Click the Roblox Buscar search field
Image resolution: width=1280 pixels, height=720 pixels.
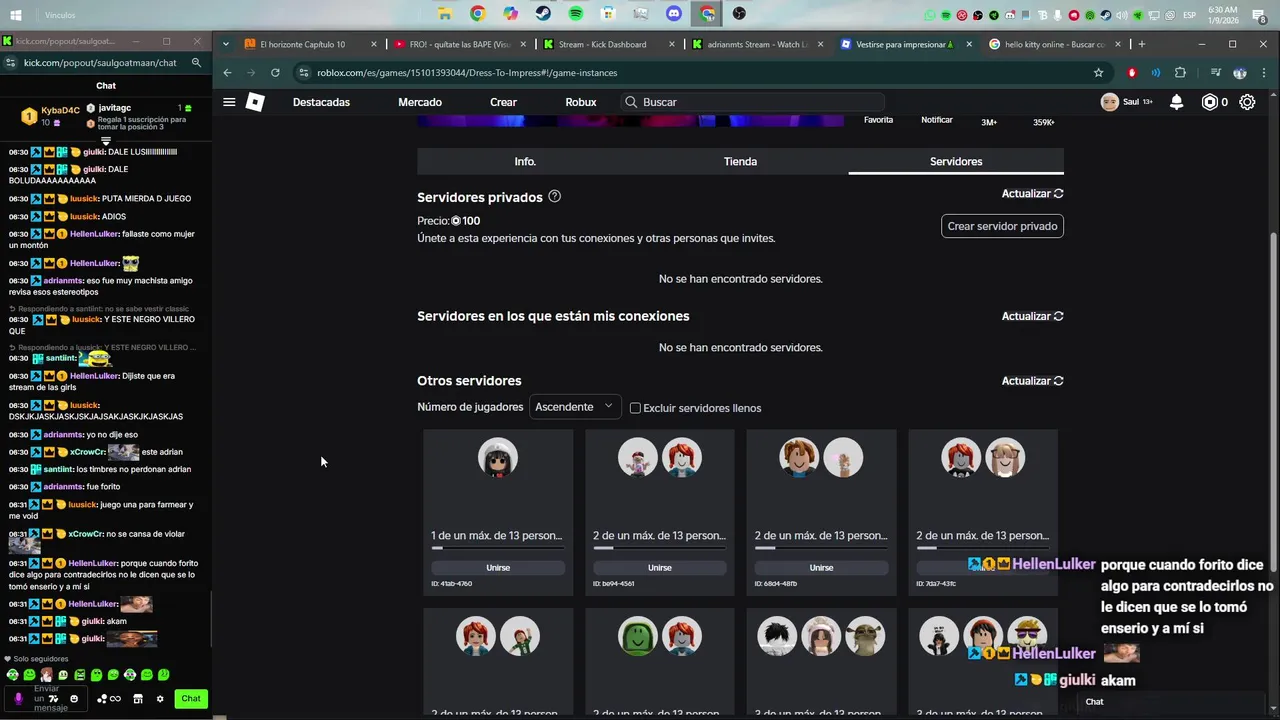752,102
